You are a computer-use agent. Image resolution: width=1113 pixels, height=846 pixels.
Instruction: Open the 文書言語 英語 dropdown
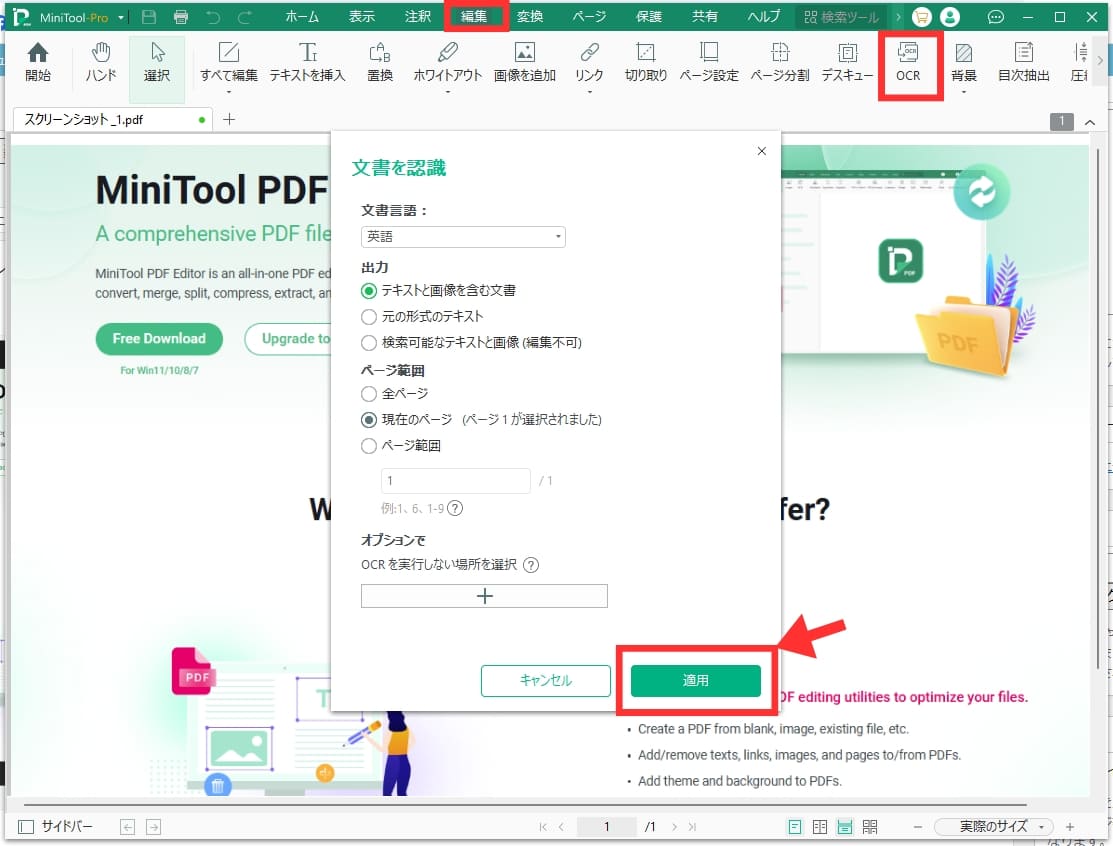point(463,236)
